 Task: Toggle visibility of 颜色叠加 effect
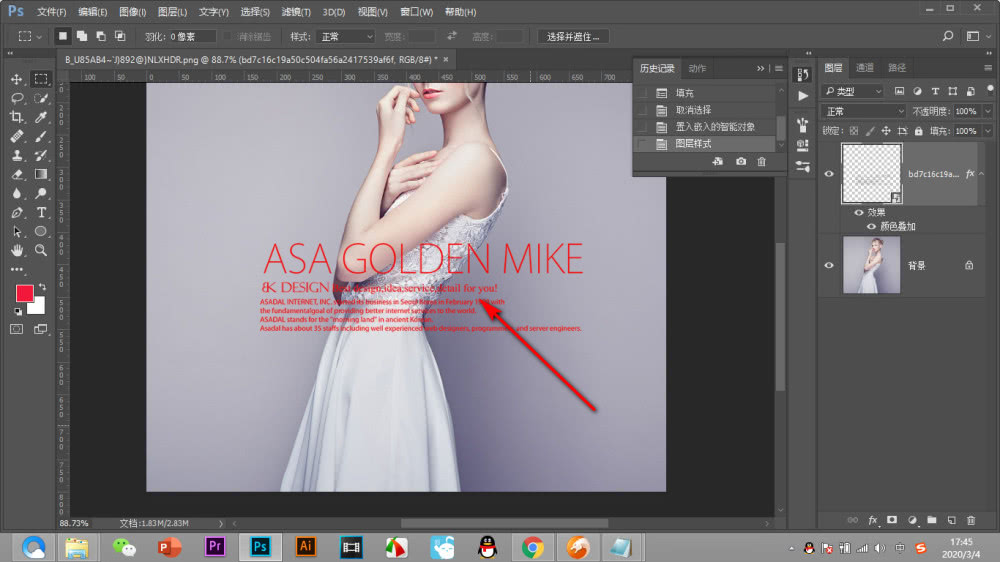point(870,226)
